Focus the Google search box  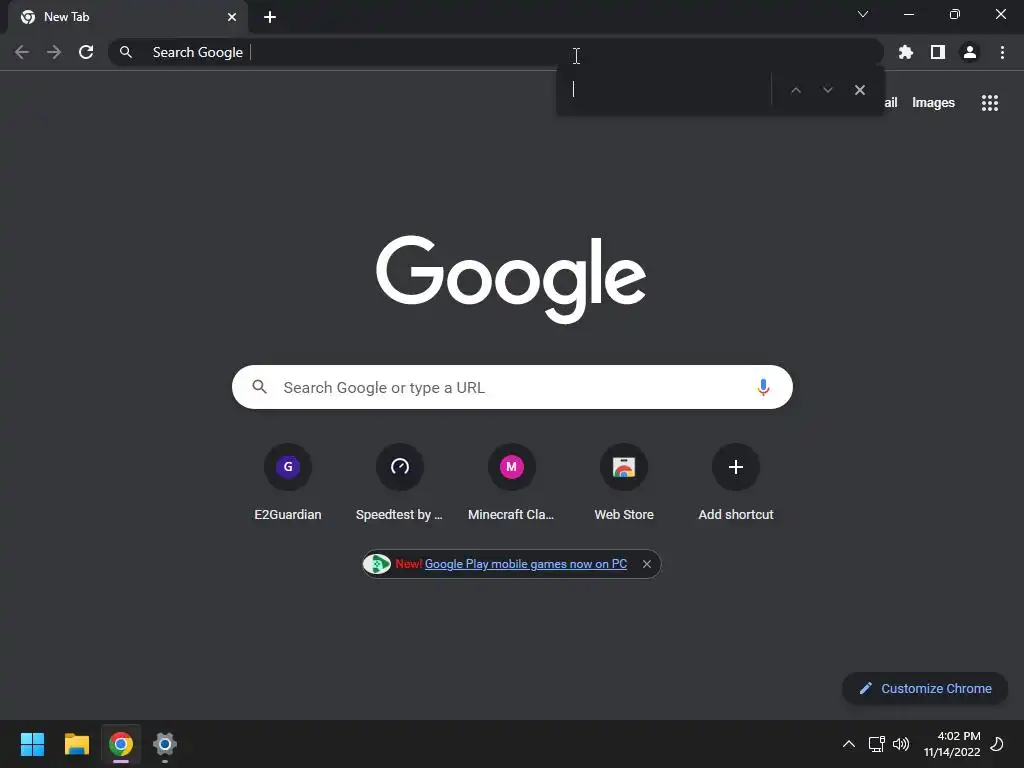512,387
